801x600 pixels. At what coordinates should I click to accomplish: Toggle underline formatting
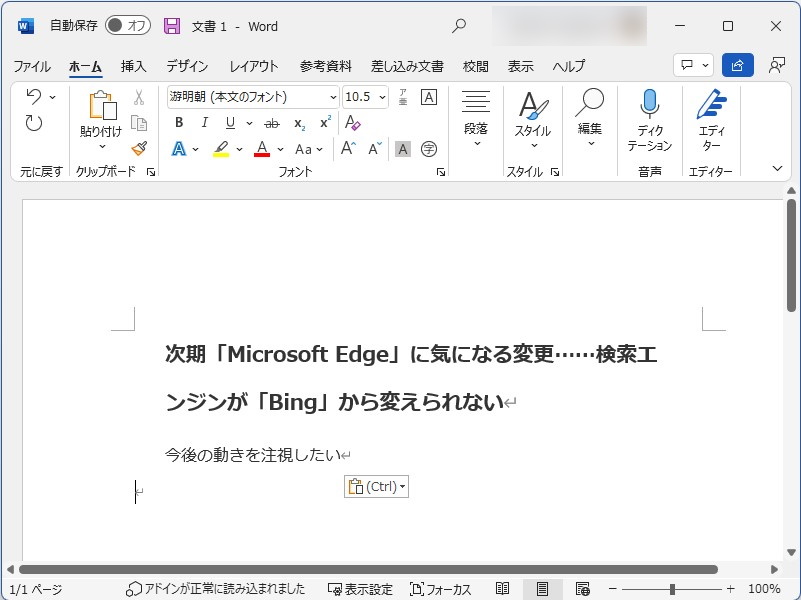click(x=228, y=123)
